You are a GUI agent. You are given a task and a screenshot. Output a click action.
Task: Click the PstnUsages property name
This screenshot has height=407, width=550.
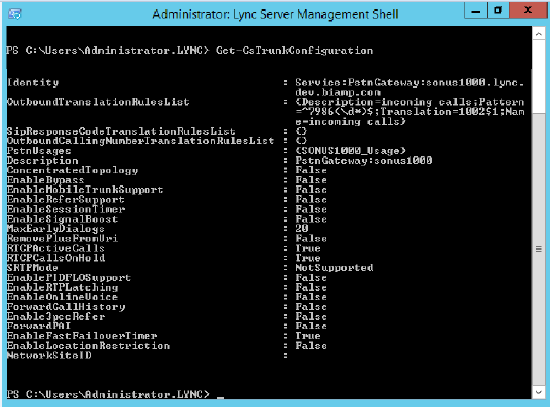[x=39, y=151]
